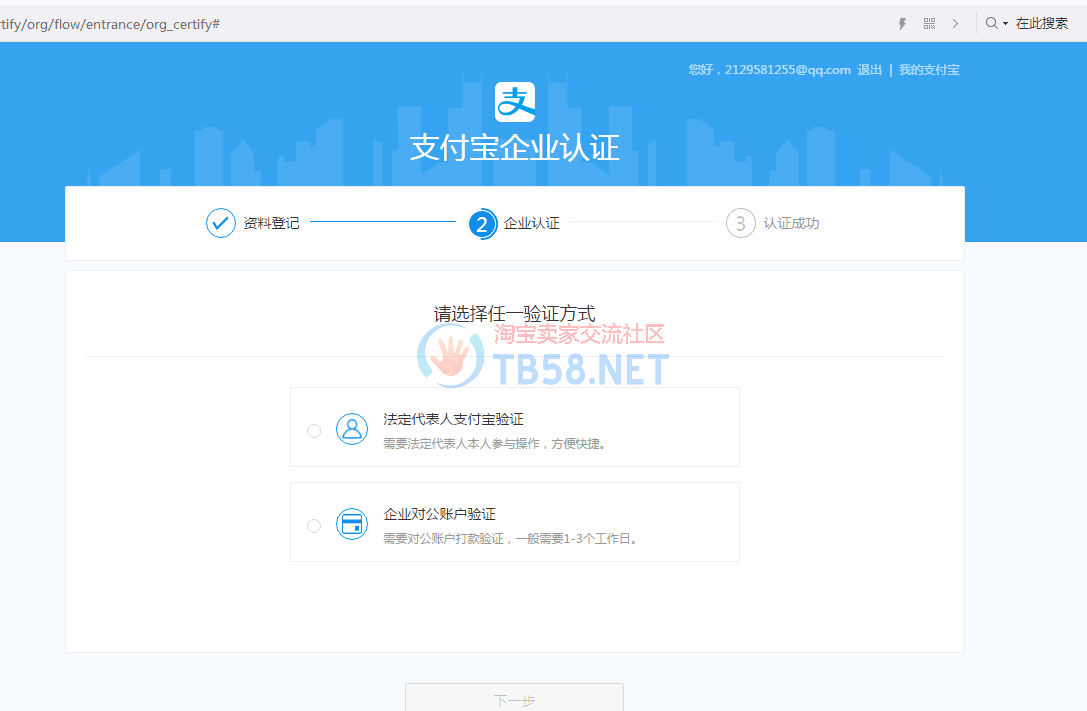Click the Alipay logo icon
The width and height of the screenshot is (1087, 711).
point(514,102)
